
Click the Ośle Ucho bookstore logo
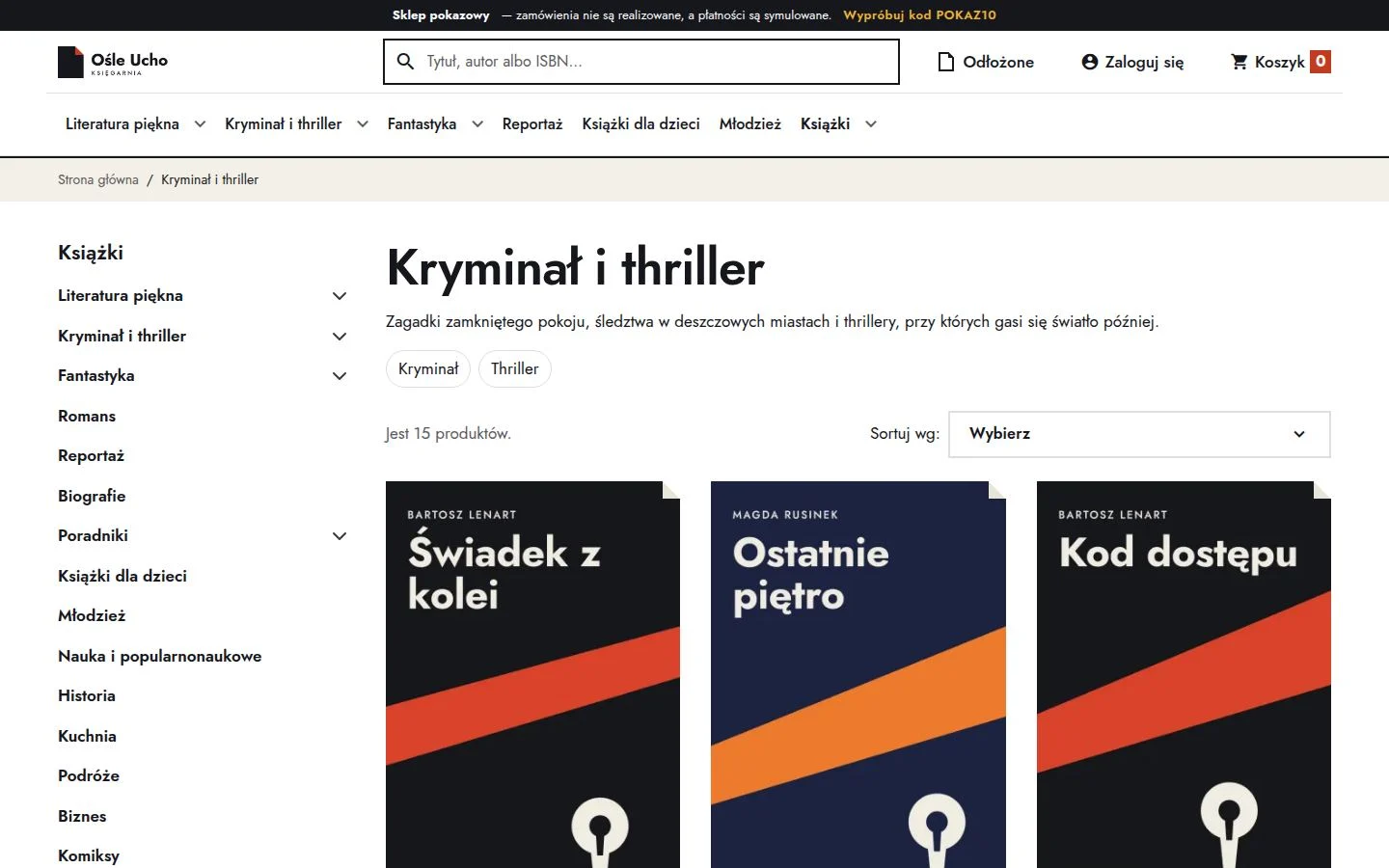(113, 62)
